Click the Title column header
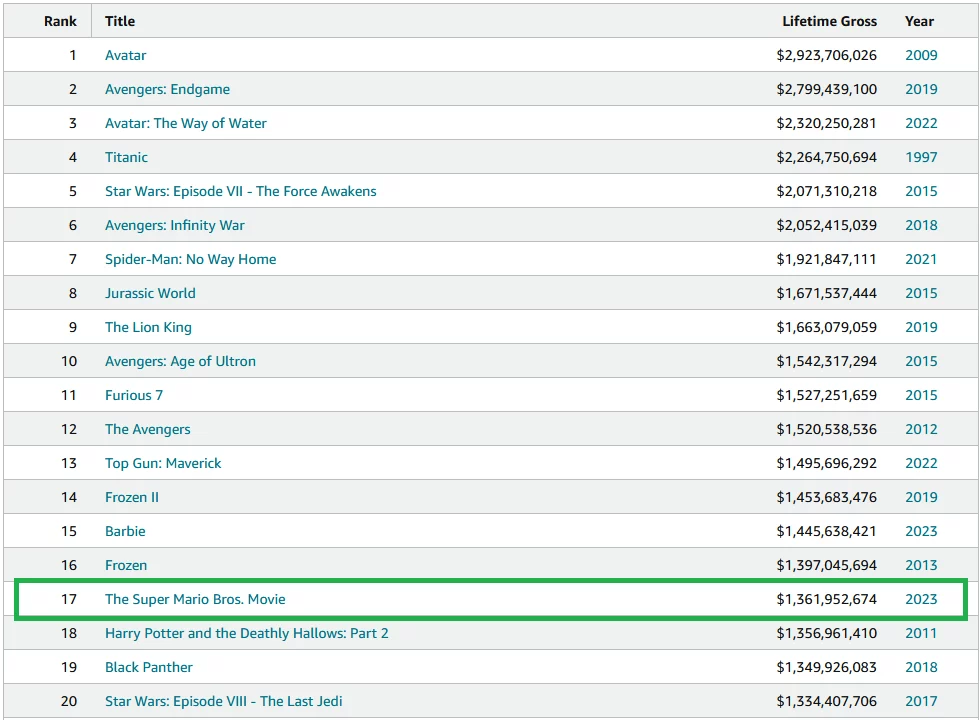Image resolution: width=980 pixels, height=720 pixels. (x=120, y=21)
